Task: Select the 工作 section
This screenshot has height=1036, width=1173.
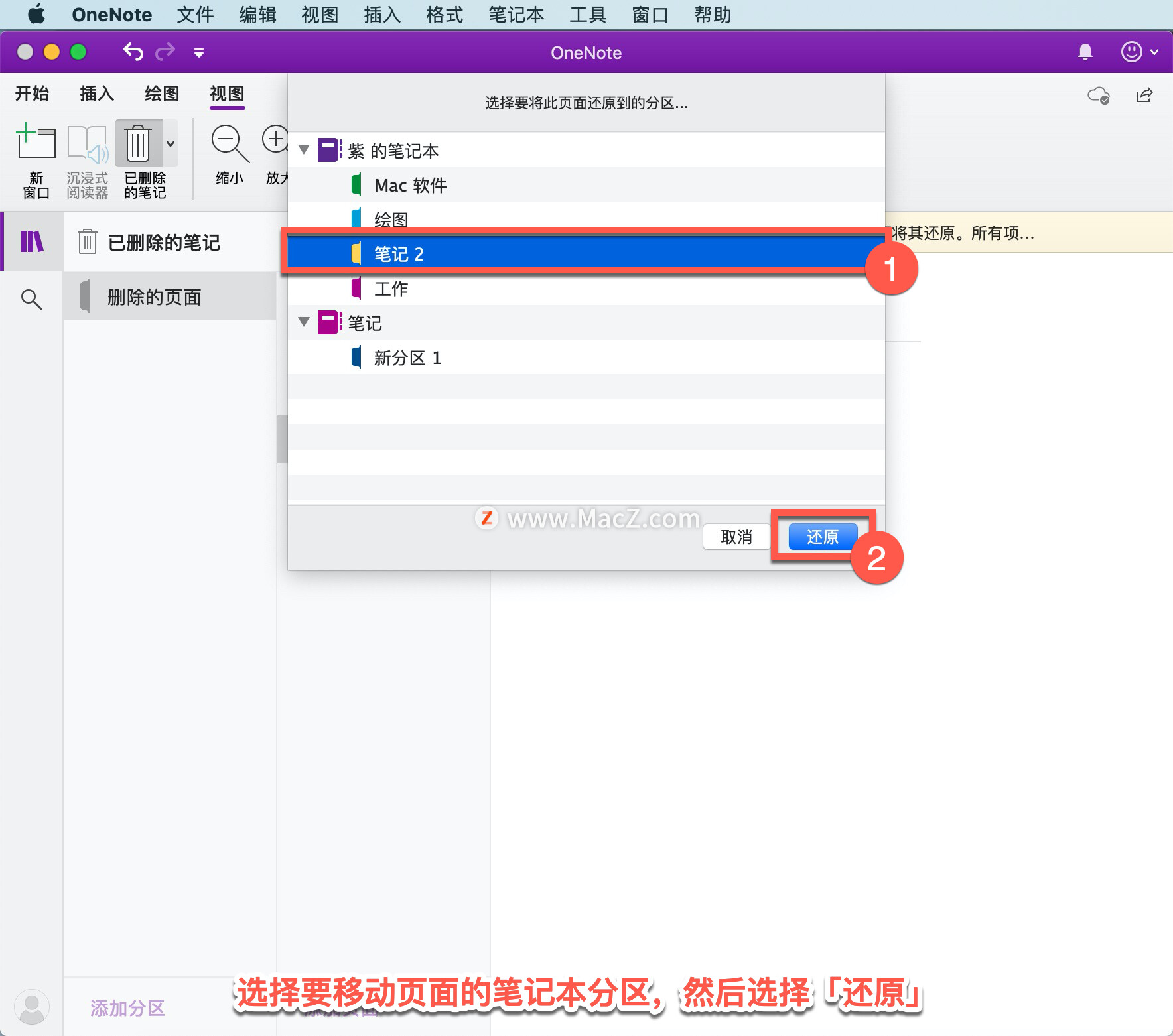Action: 586,288
